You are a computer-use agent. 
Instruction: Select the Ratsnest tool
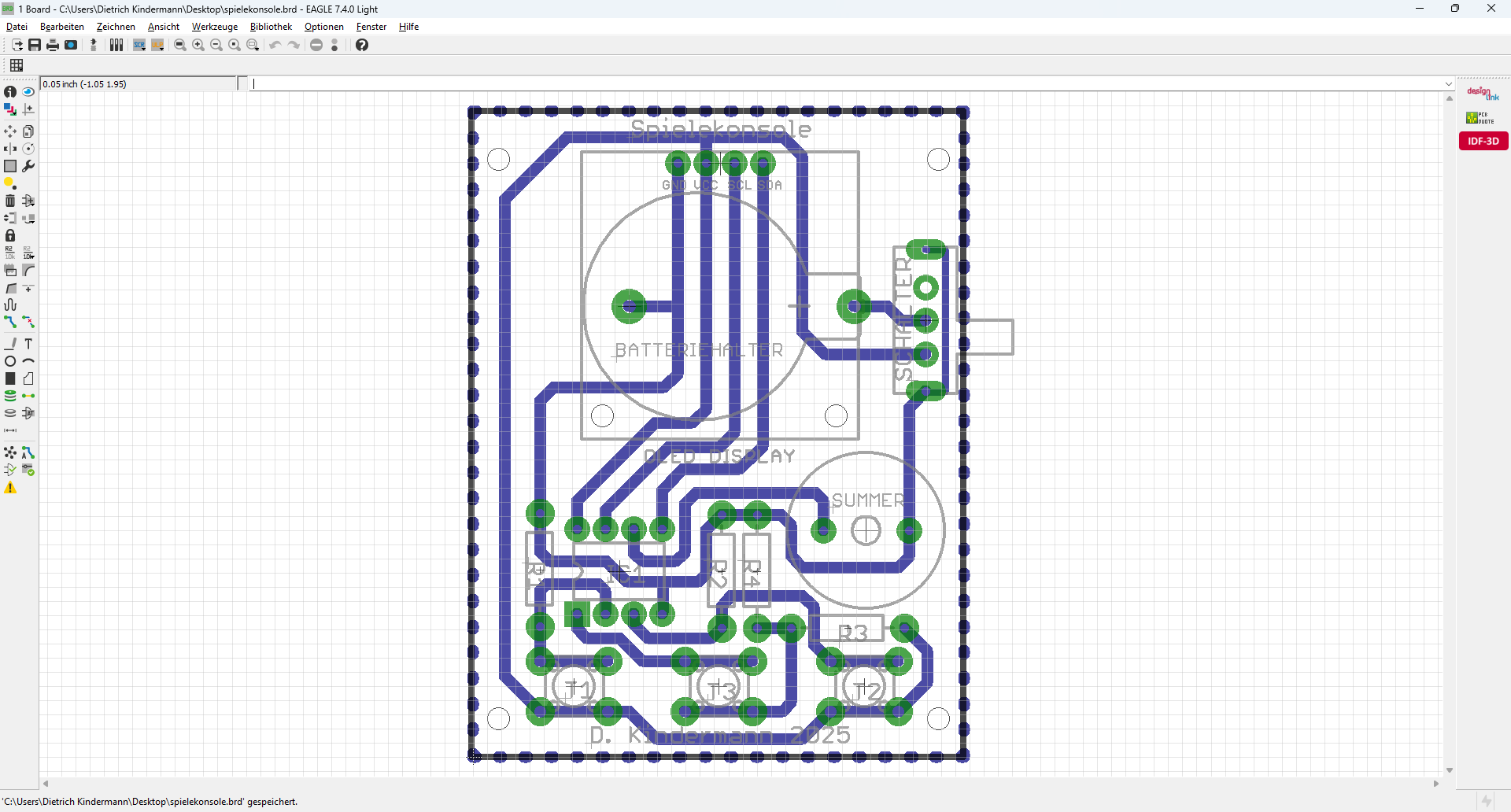click(x=10, y=452)
